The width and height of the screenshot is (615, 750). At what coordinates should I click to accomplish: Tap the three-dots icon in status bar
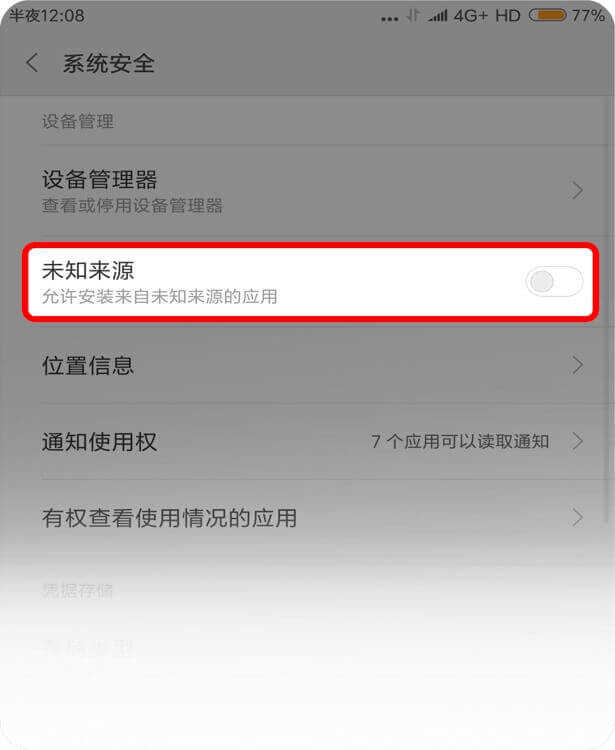click(x=390, y=19)
